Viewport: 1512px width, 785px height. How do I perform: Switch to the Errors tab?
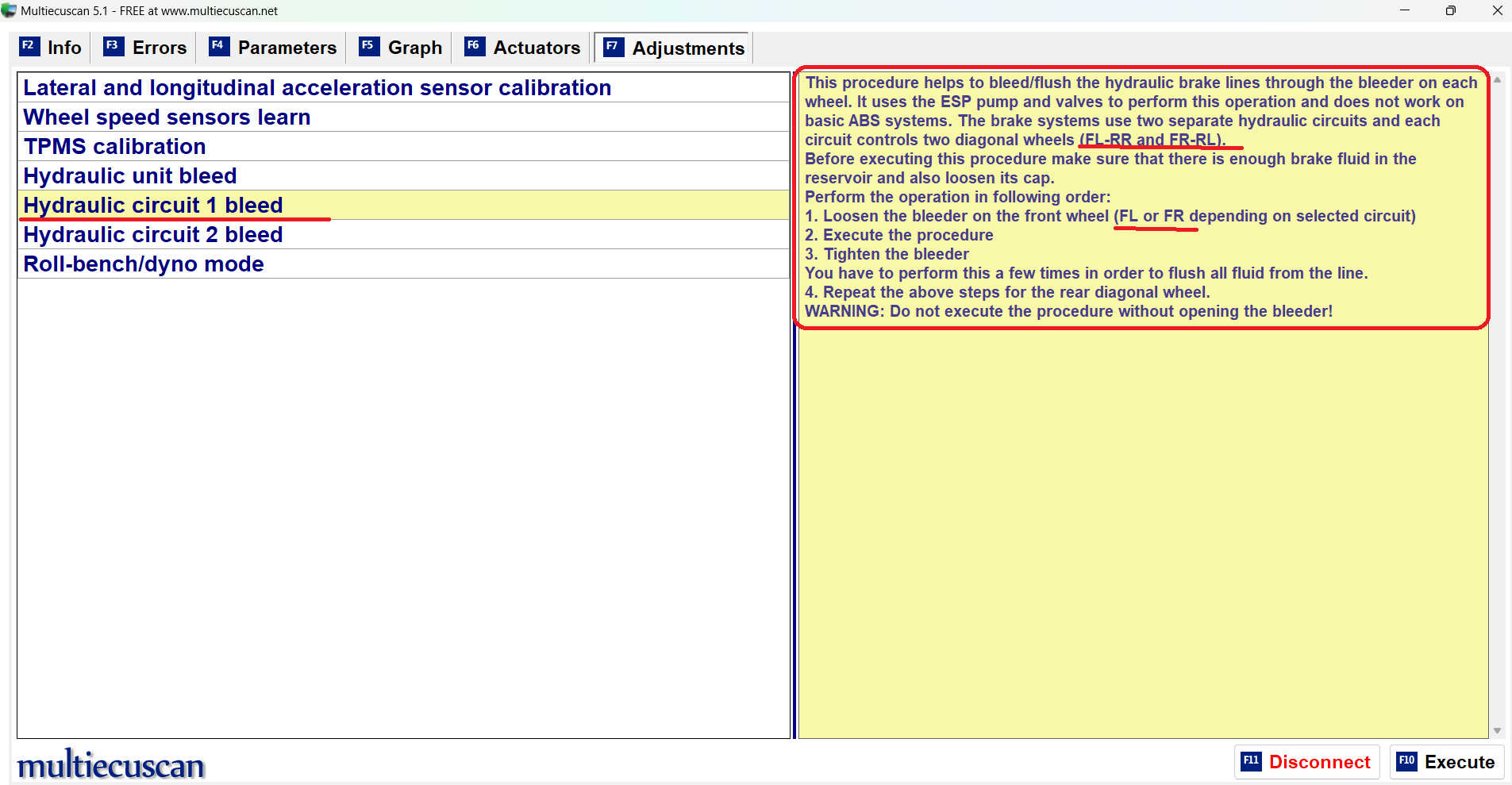point(145,48)
